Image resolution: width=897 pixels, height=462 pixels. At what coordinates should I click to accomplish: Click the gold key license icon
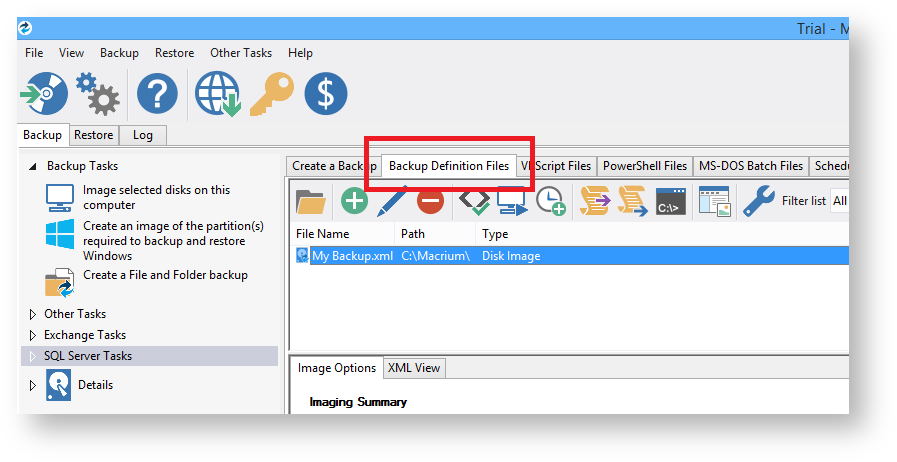point(270,95)
